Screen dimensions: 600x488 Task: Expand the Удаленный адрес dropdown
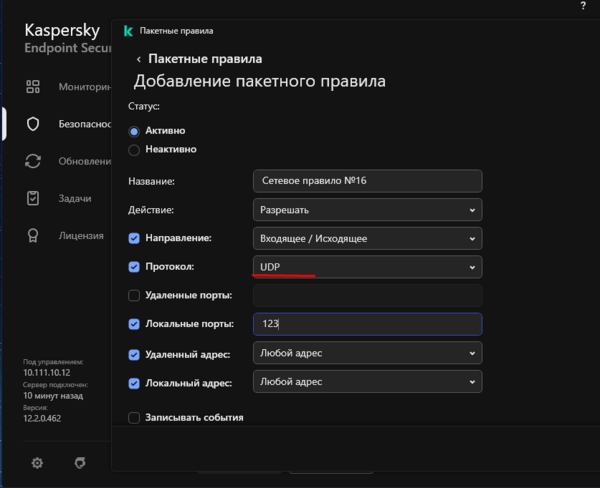pyautogui.click(x=367, y=353)
